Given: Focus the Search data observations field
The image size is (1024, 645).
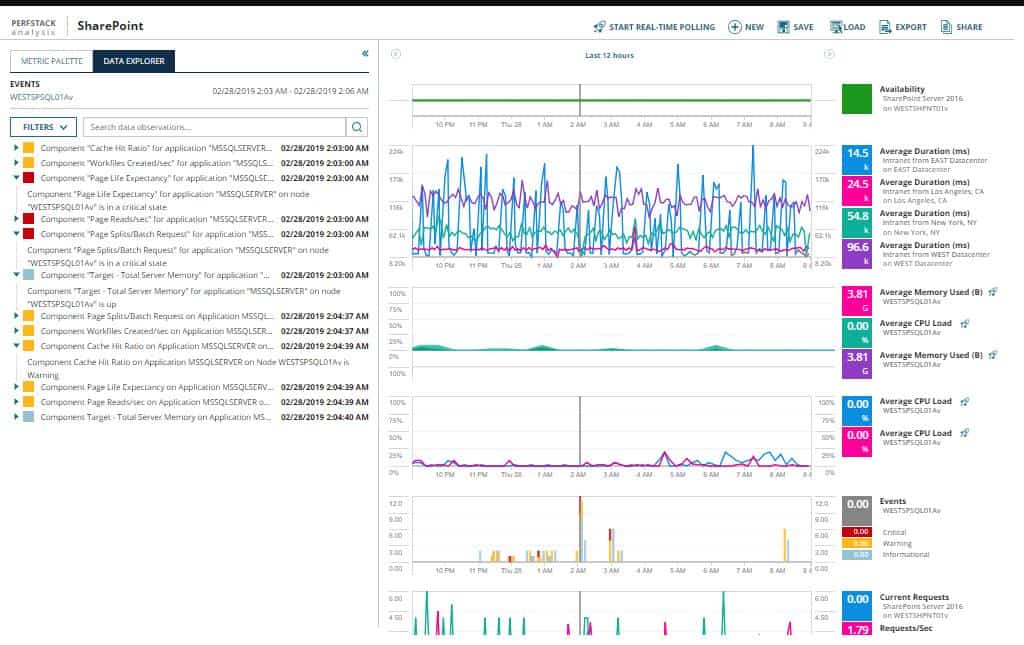Looking at the screenshot, I should (214, 127).
